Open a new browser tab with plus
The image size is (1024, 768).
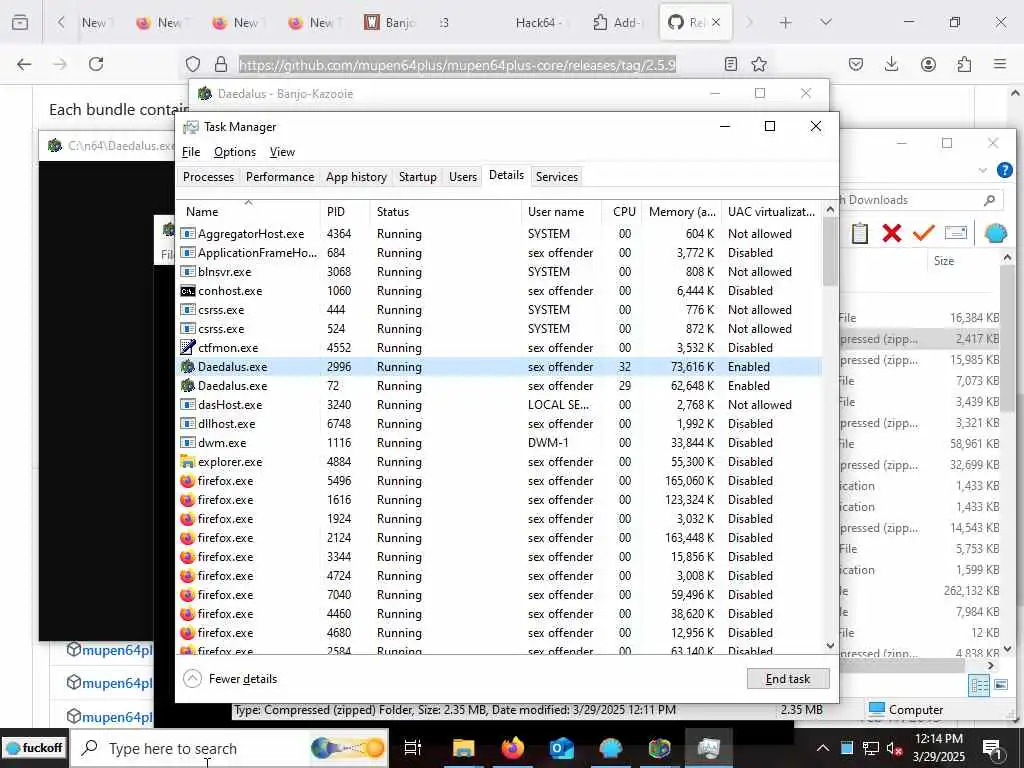pos(786,23)
